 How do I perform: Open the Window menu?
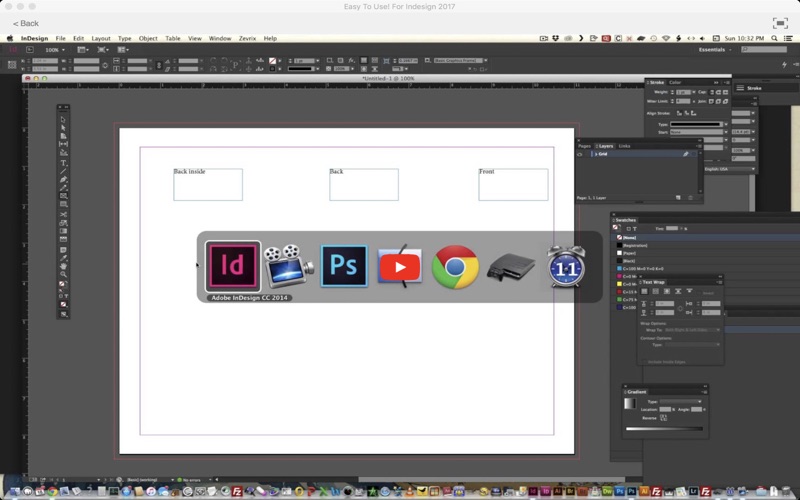220,38
